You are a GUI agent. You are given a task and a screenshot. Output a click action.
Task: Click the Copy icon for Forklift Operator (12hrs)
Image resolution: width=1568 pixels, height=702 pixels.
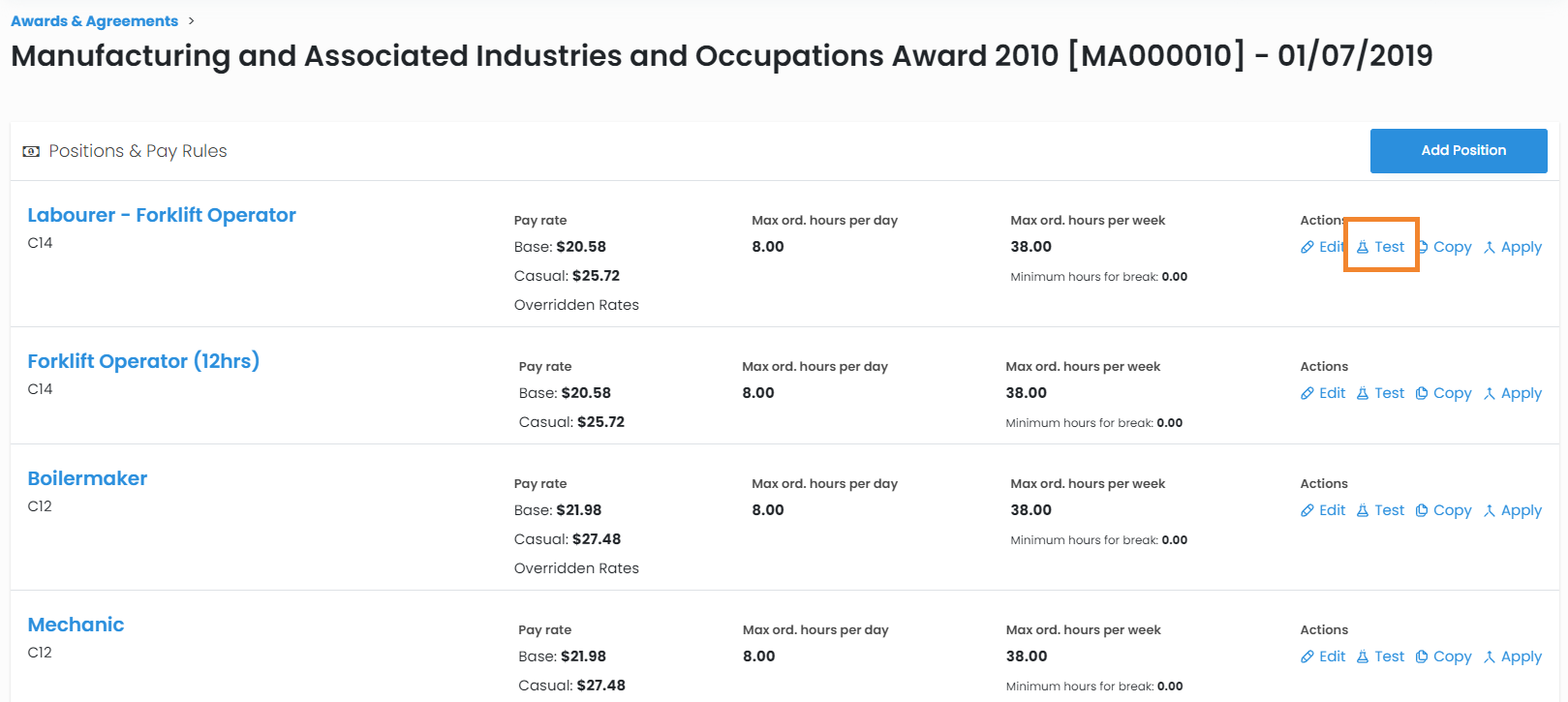(x=1422, y=393)
